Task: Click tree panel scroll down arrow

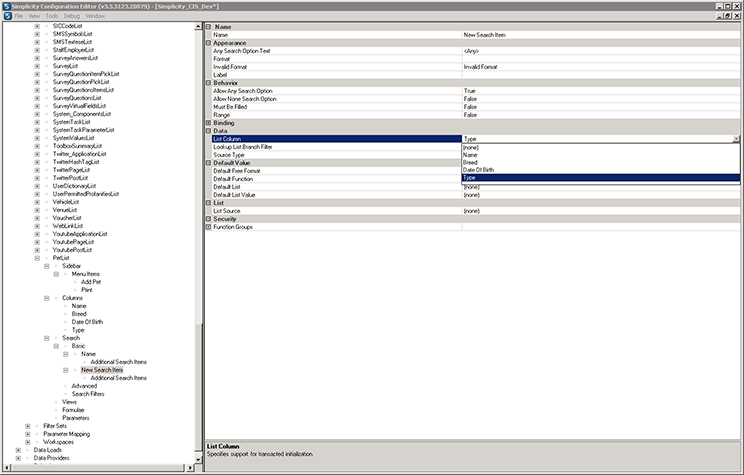Action: pos(198,459)
